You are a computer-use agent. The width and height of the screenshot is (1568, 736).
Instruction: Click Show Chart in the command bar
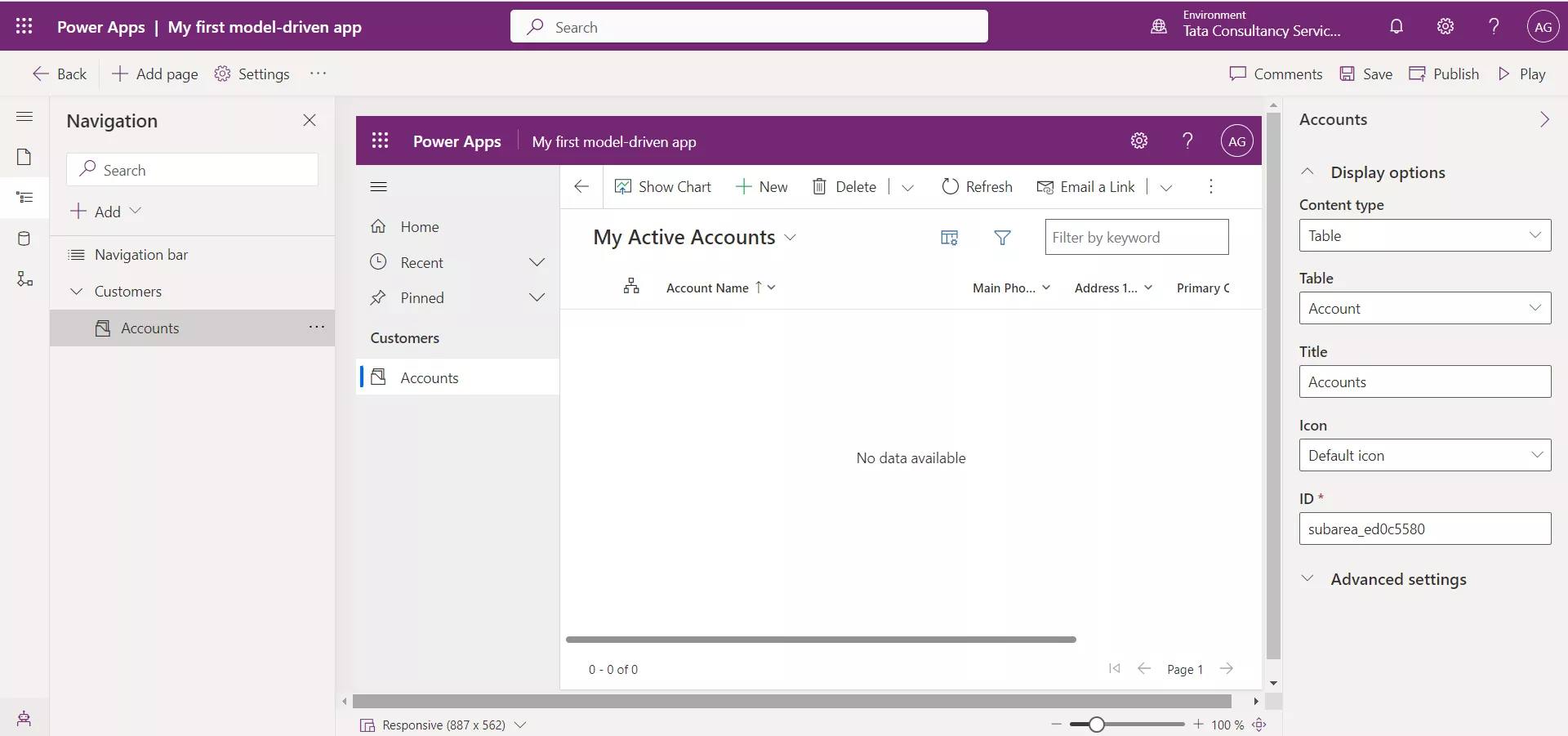coord(663,186)
